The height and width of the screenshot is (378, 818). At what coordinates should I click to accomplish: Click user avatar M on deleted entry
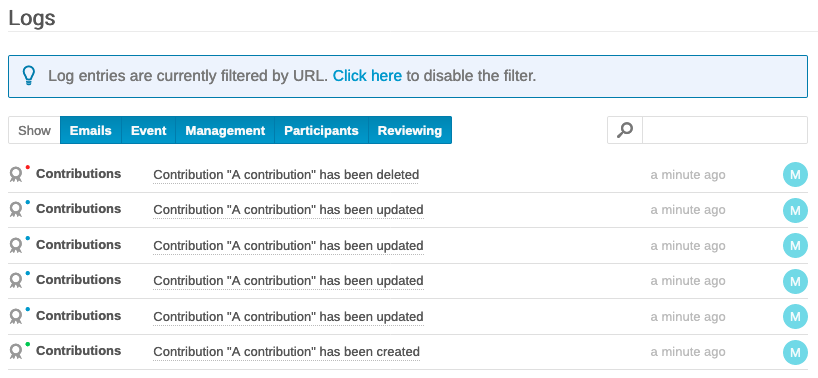[795, 175]
